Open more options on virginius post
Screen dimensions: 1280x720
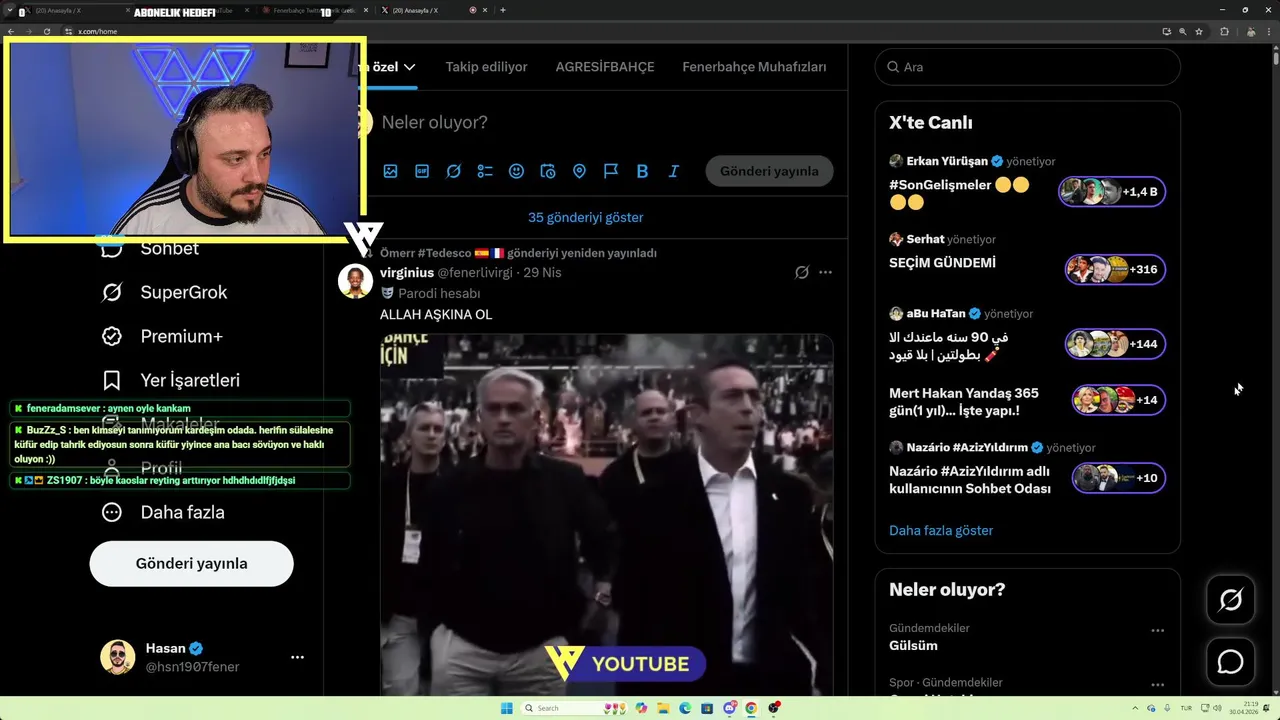point(825,272)
